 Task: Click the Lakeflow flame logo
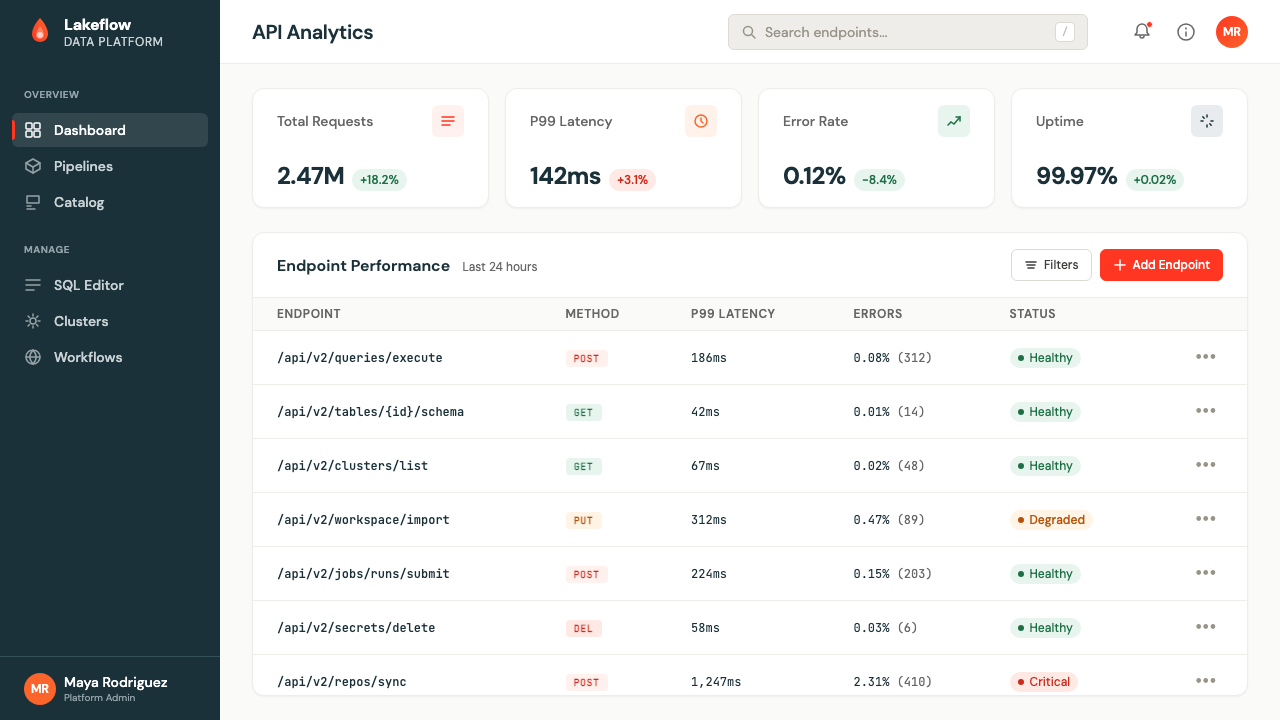point(40,31)
